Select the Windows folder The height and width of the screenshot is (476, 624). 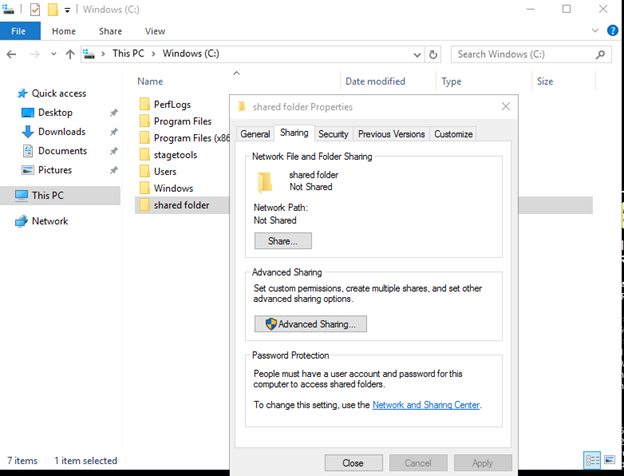tap(173, 188)
